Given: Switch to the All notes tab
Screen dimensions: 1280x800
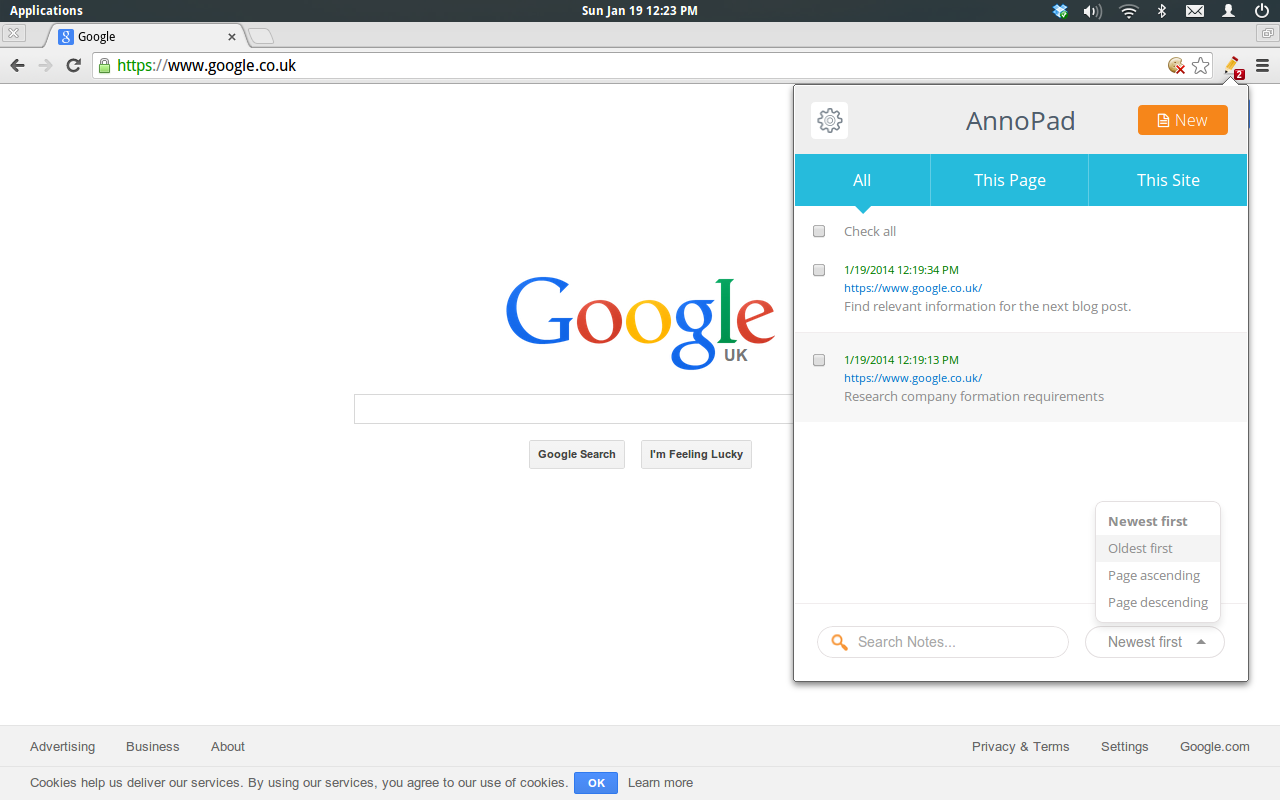Looking at the screenshot, I should click(862, 180).
